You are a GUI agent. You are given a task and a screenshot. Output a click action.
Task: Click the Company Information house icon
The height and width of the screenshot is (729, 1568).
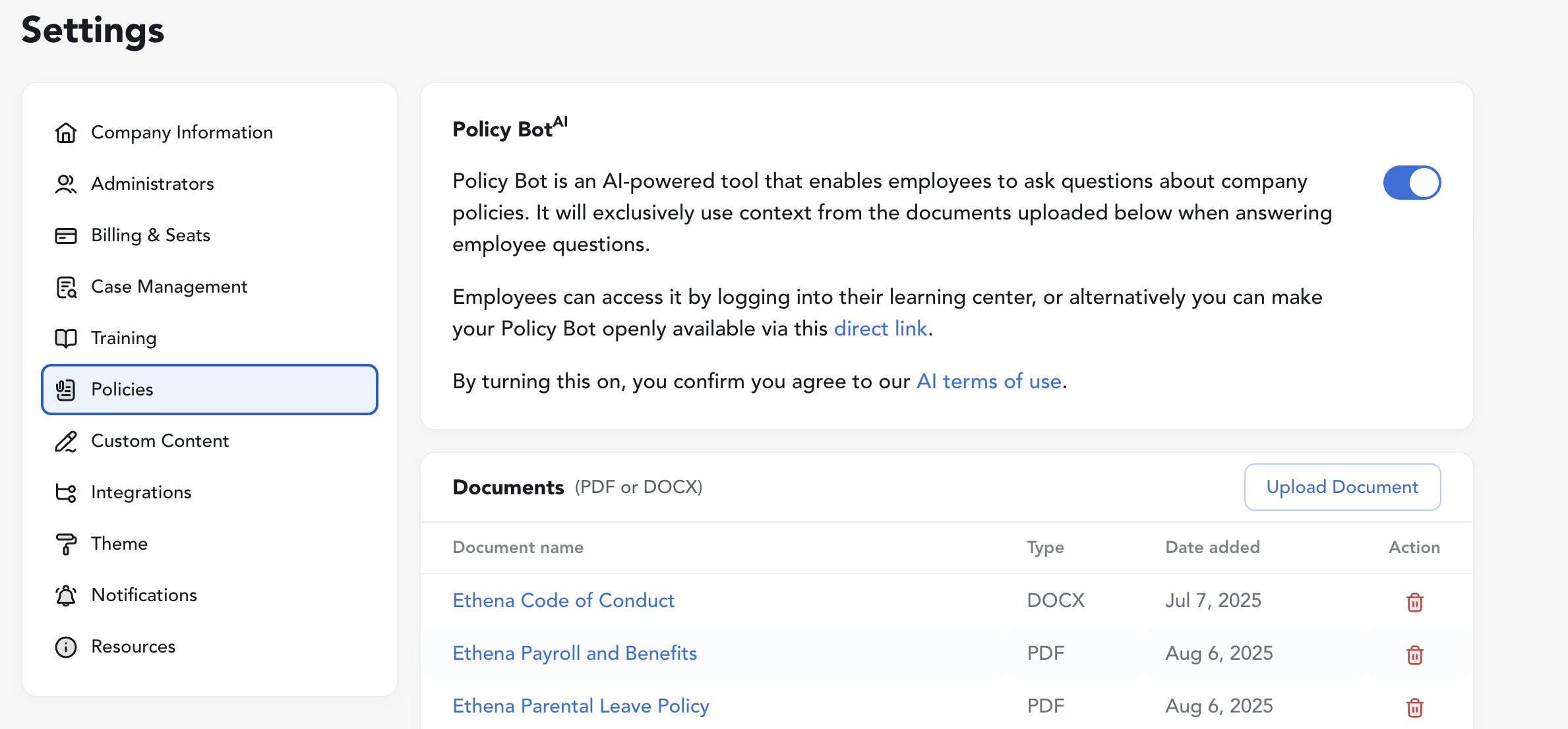(x=66, y=132)
